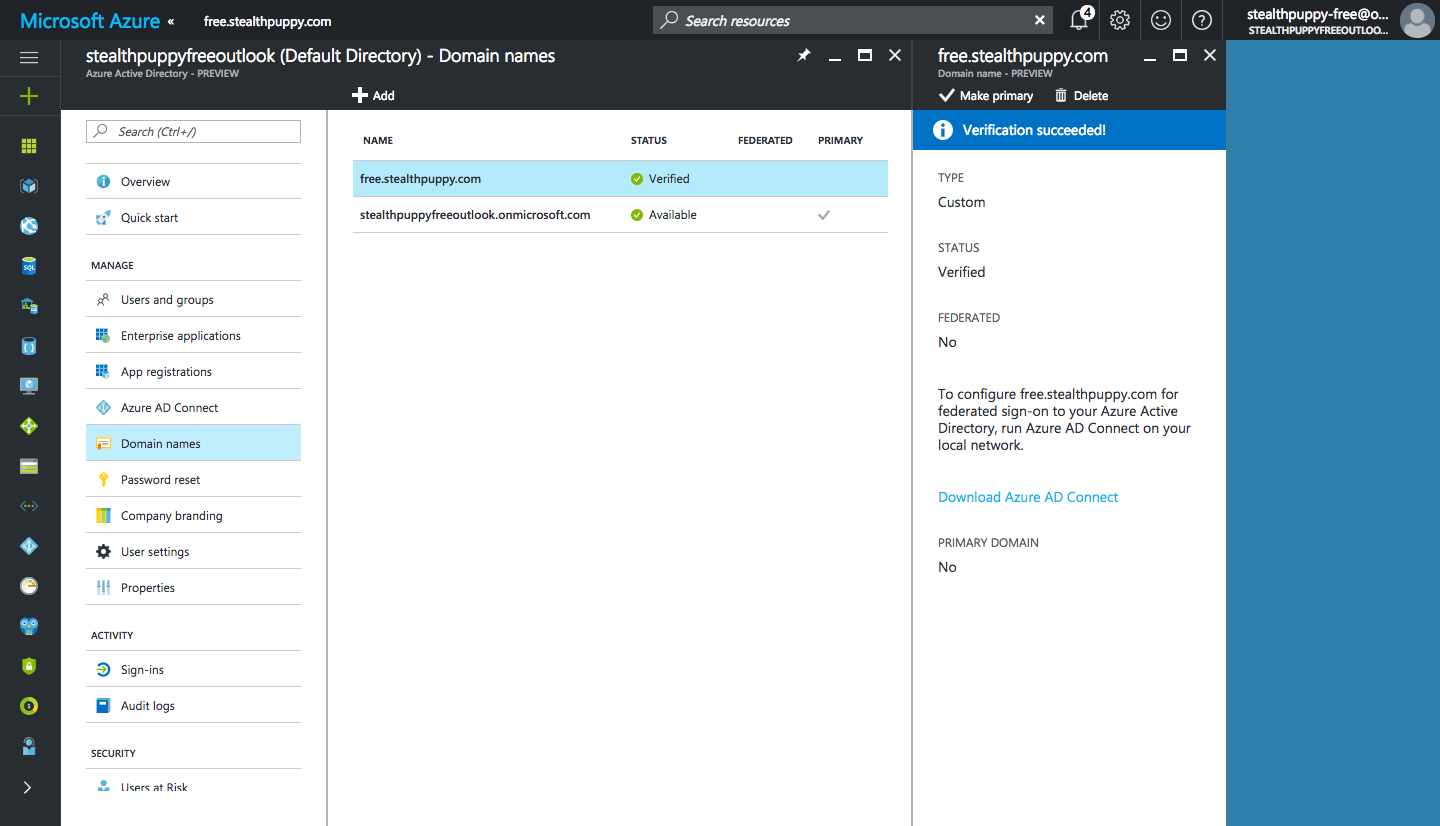Collapse breadcrumb chevrons next to Microsoft Azure
The image size is (1440, 826).
click(170, 21)
